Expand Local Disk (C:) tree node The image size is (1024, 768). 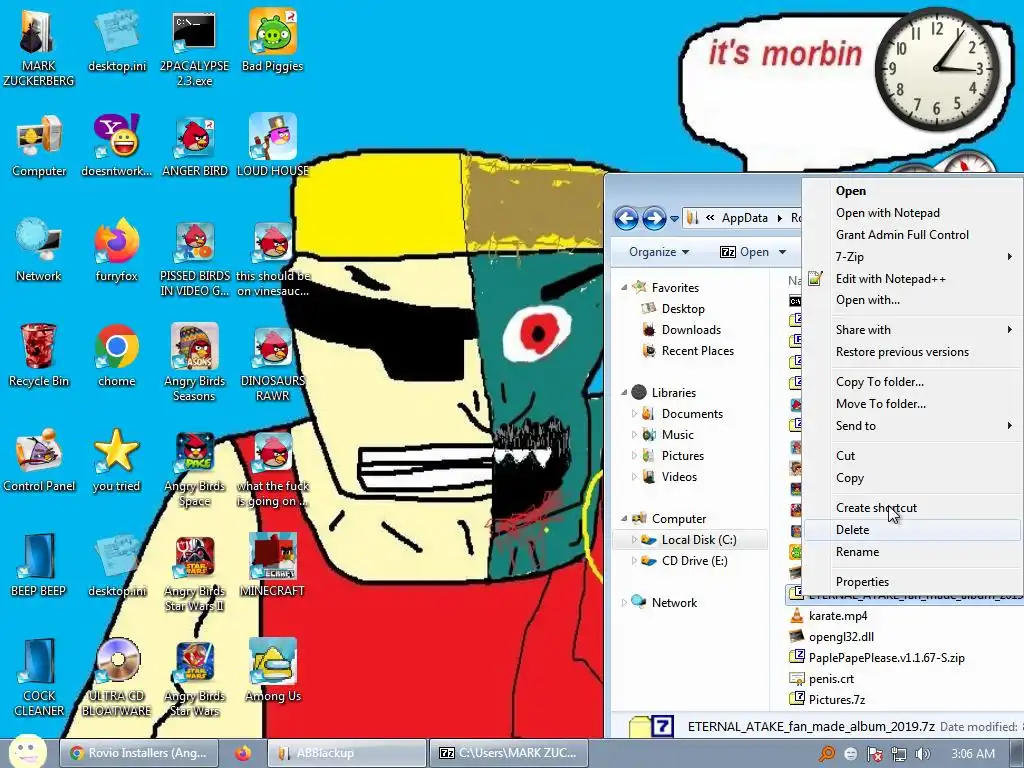click(634, 539)
